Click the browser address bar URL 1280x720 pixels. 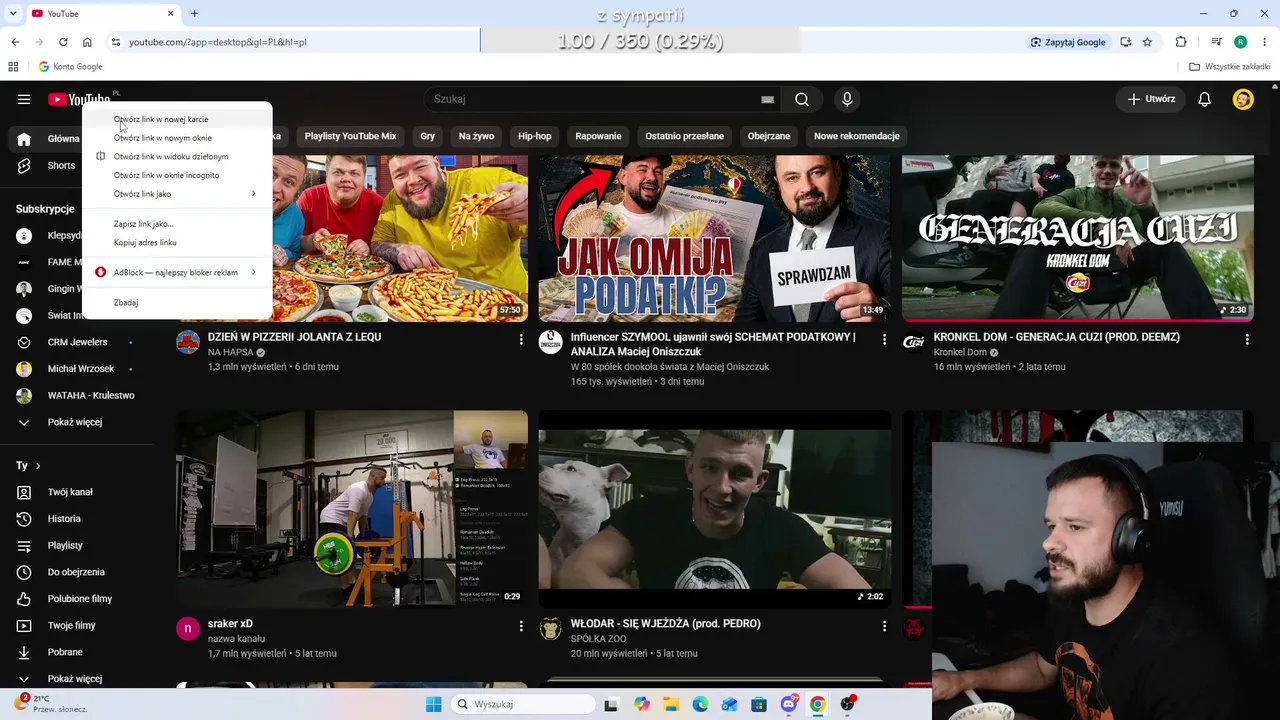pyautogui.click(x=218, y=42)
